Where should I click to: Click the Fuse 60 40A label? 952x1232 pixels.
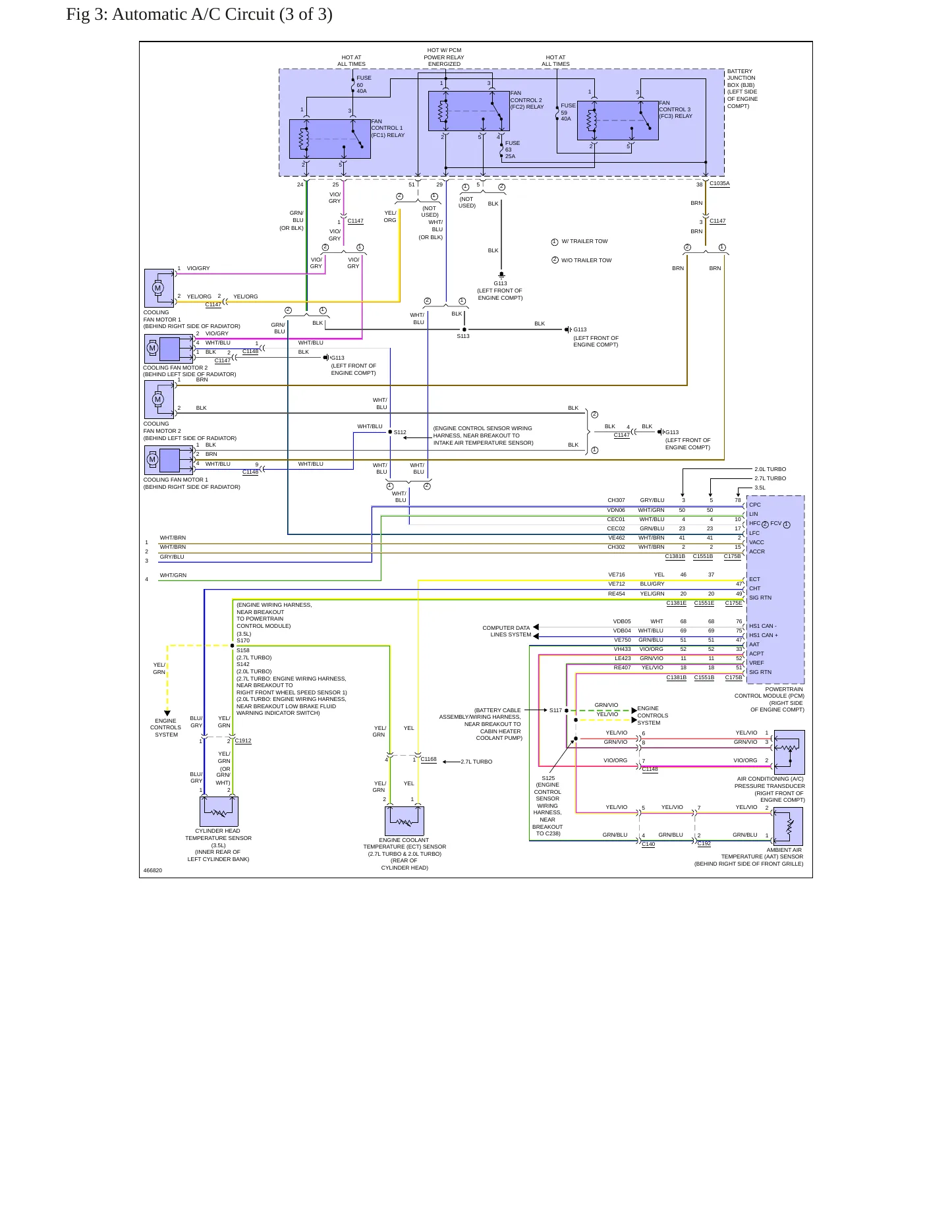(364, 84)
